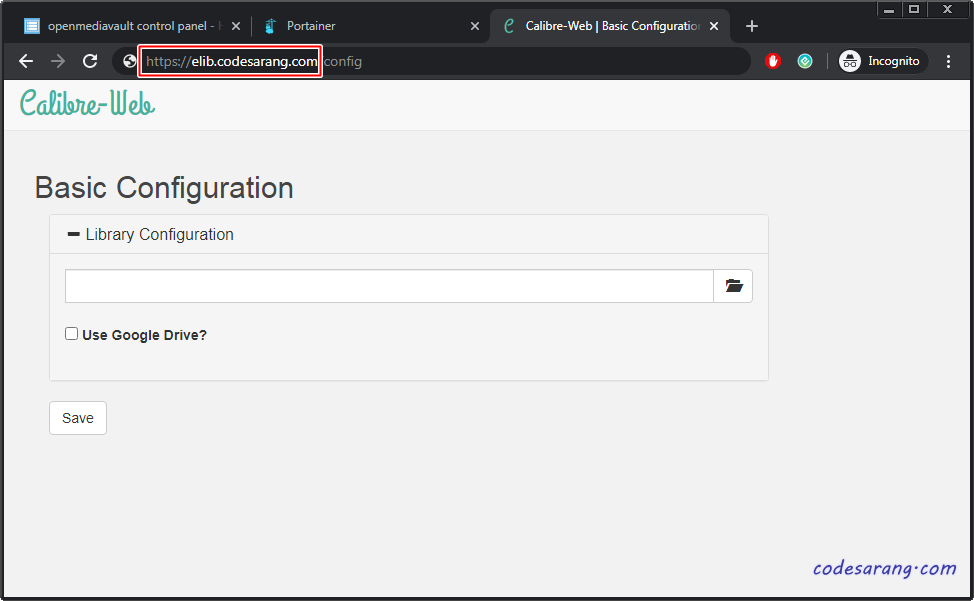Open the Chrome three-dot menu
Viewport: 974px width, 601px height.
[x=948, y=61]
